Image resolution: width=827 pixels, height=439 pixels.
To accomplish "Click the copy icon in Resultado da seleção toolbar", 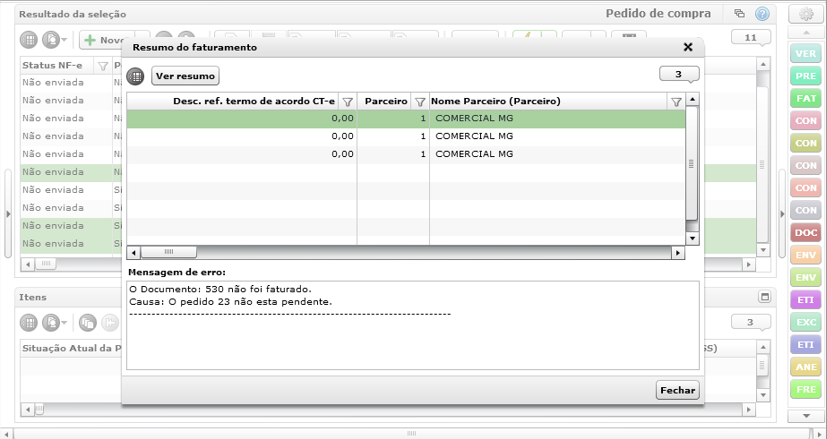I will coord(51,40).
